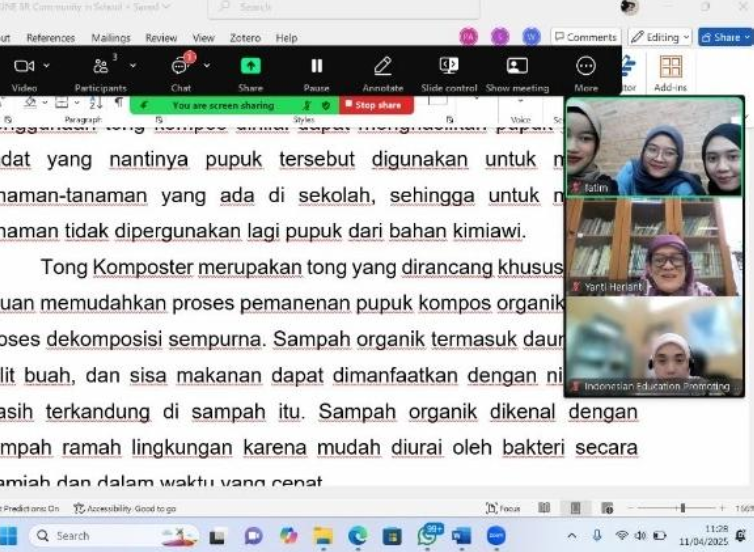
Task: Open the Editing mode dropdown
Action: [x=660, y=37]
